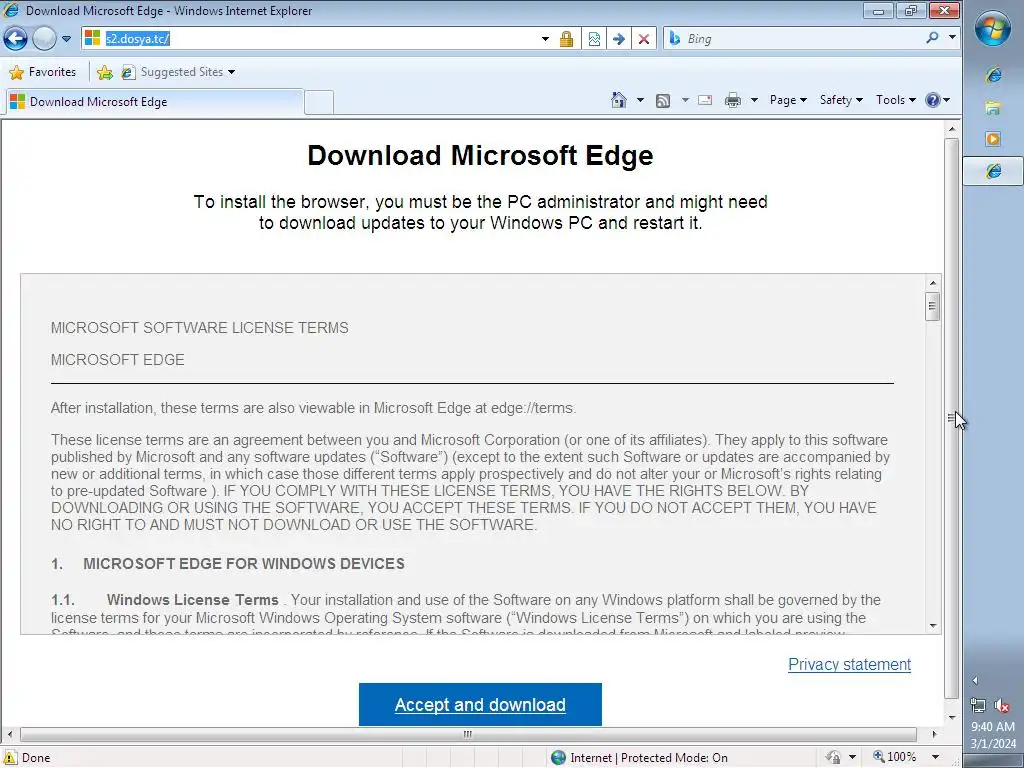
Task: Click MICROSOFT SOFTWARE LICENSE TERMS text
Action: coord(200,328)
